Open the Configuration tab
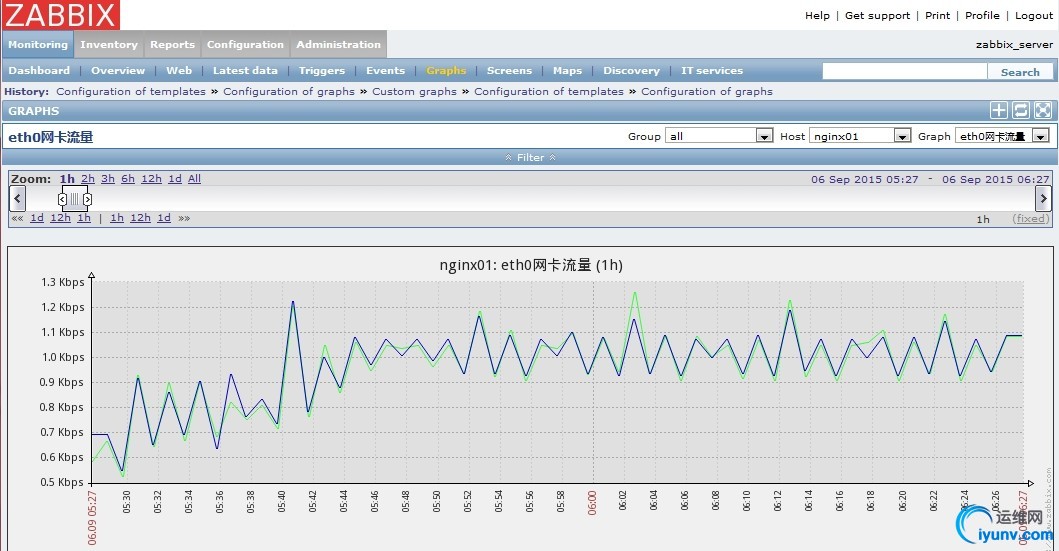1059x551 pixels. point(245,45)
